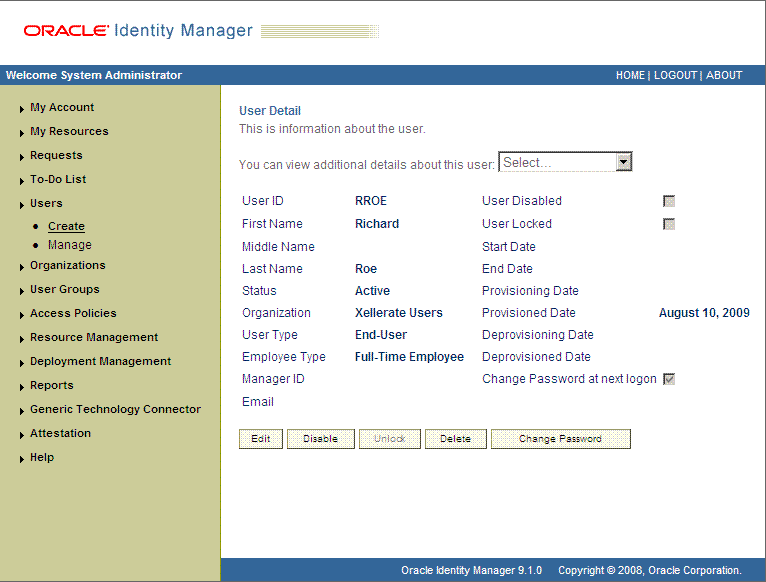Expand the To-Do List arrow
Image resolution: width=766 pixels, height=582 pixels.
click(x=21, y=181)
